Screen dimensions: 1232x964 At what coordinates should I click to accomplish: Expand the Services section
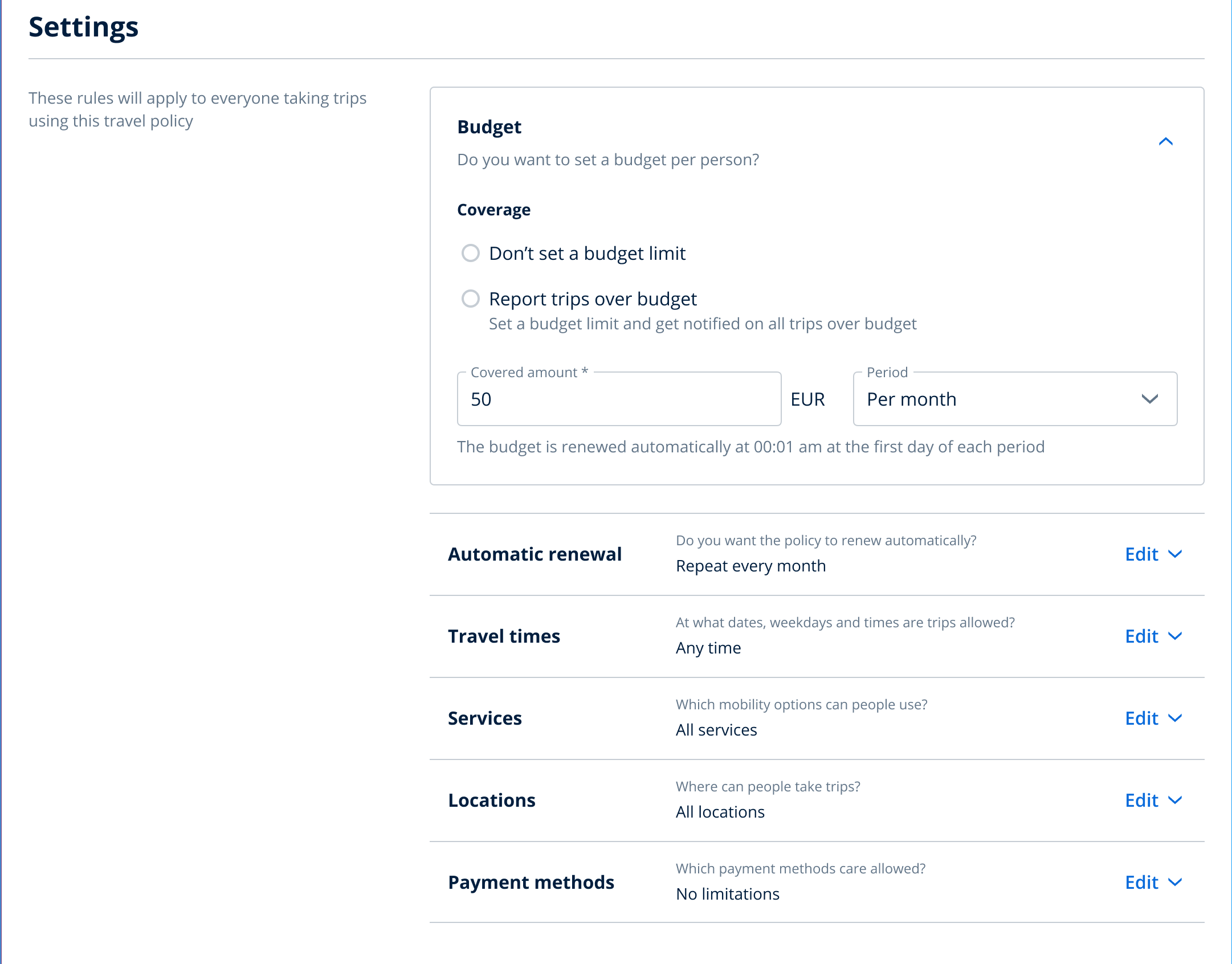pos(1176,718)
